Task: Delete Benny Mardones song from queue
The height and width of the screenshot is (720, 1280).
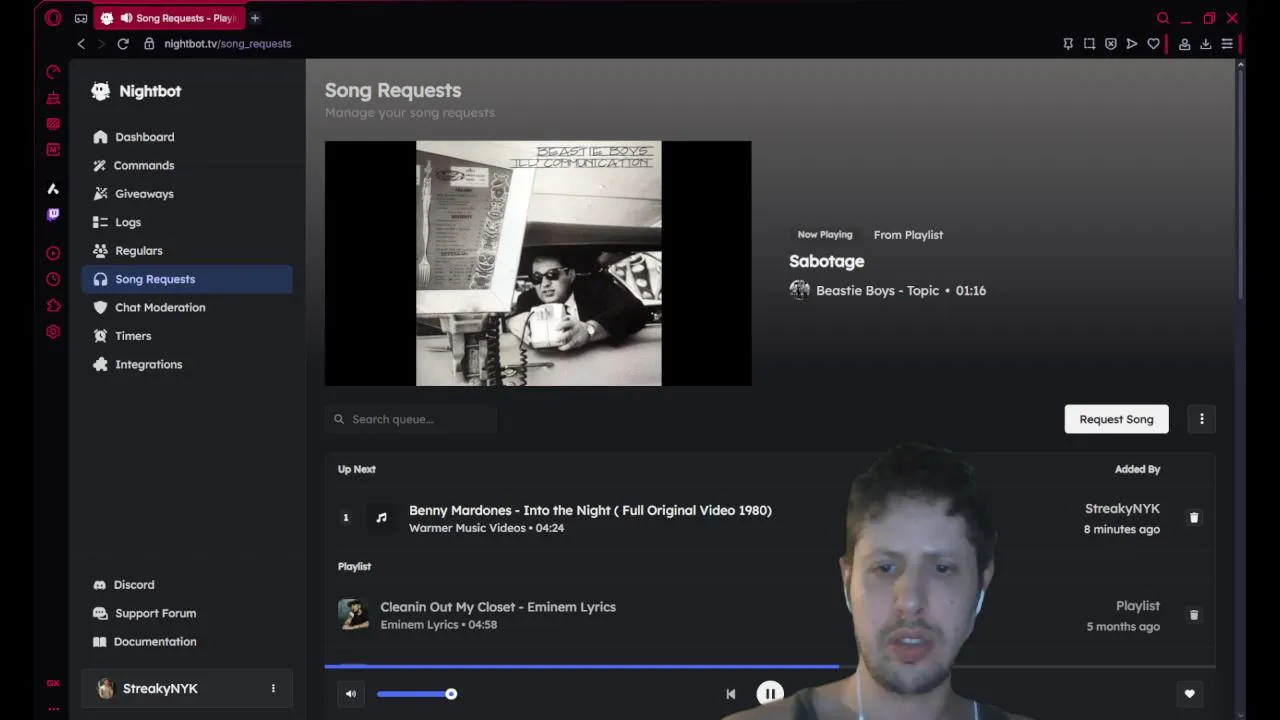Action: coord(1193,518)
